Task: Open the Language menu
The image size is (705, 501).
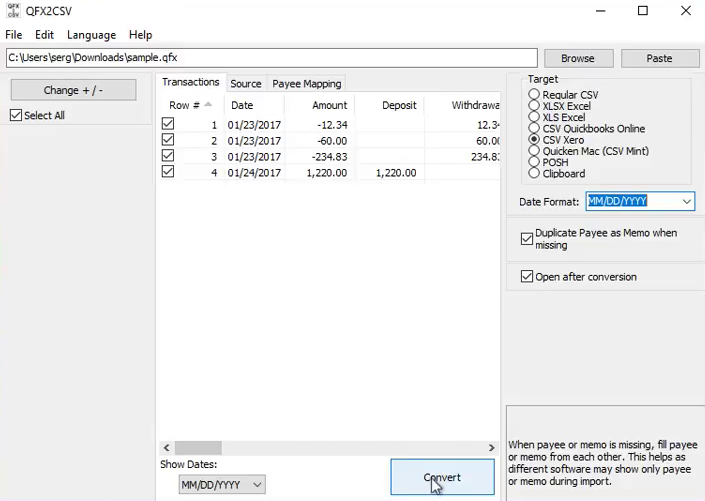Action: (x=91, y=35)
